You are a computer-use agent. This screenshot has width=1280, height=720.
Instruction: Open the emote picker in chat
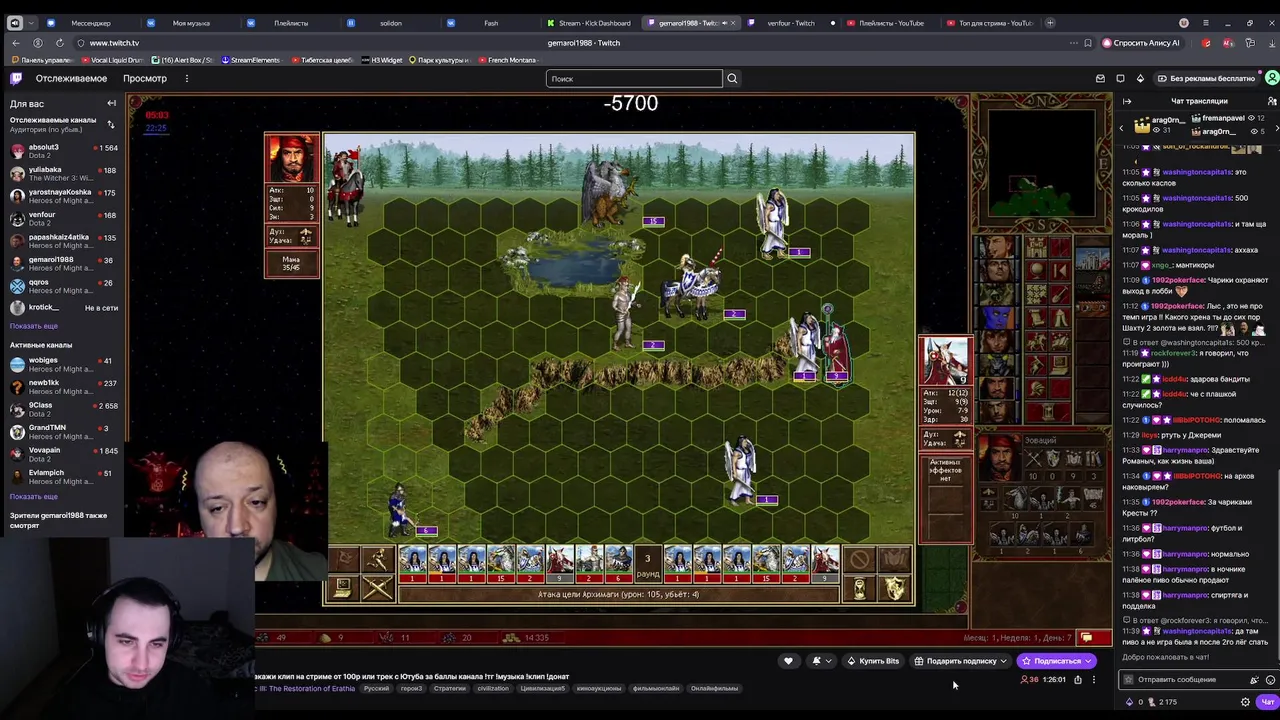click(x=1270, y=680)
